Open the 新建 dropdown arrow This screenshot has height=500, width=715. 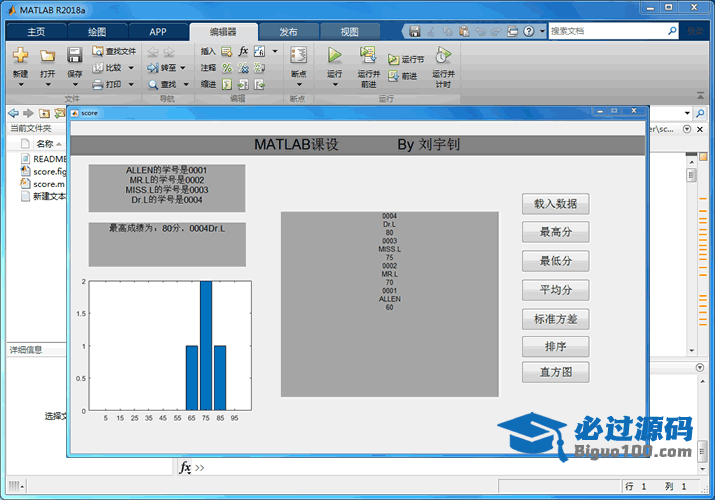pos(21,84)
